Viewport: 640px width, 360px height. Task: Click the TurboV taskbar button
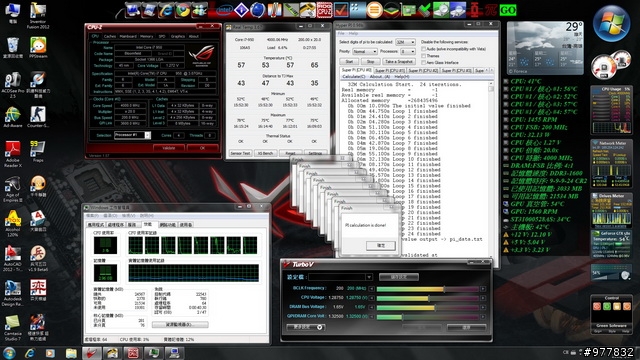point(92,353)
